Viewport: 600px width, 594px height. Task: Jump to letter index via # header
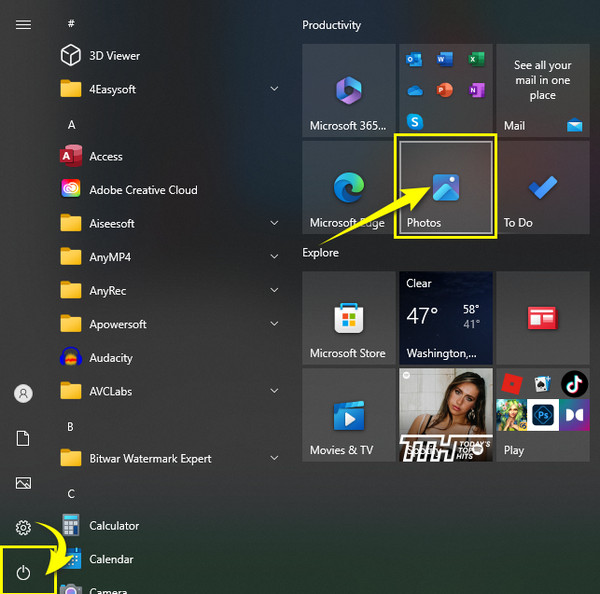pyautogui.click(x=71, y=24)
